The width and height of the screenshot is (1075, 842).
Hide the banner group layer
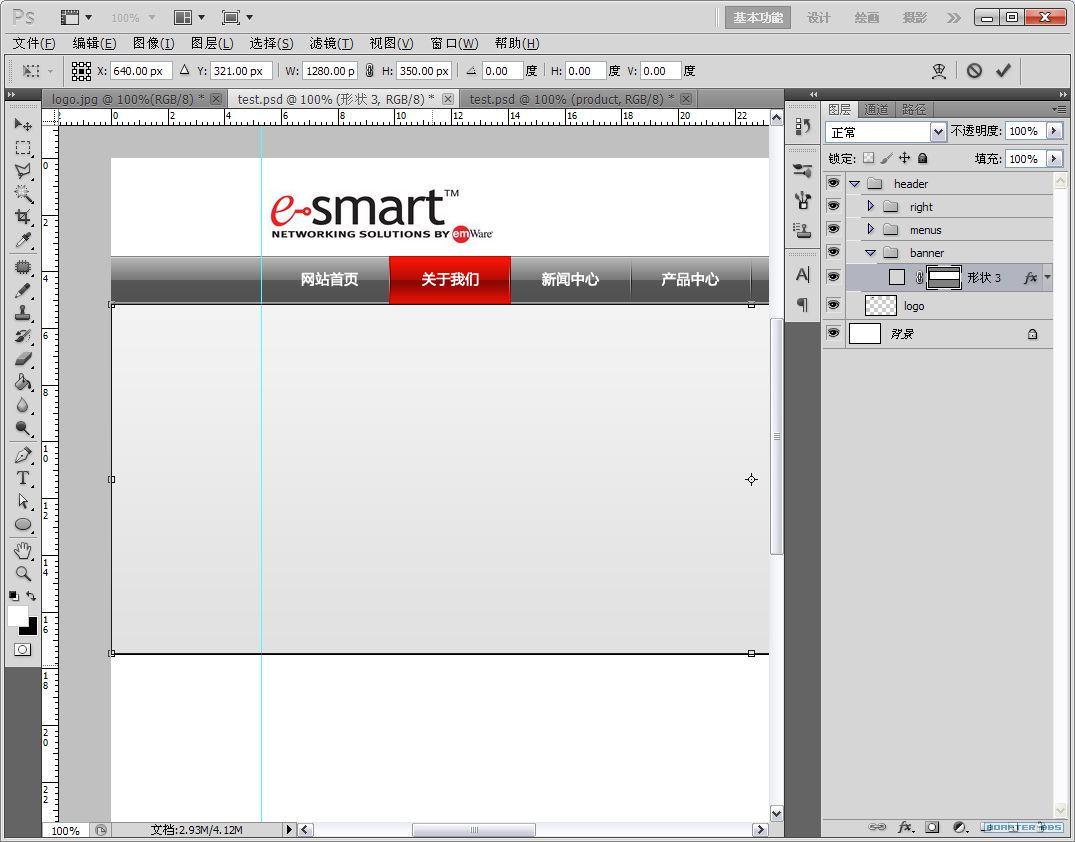point(834,252)
